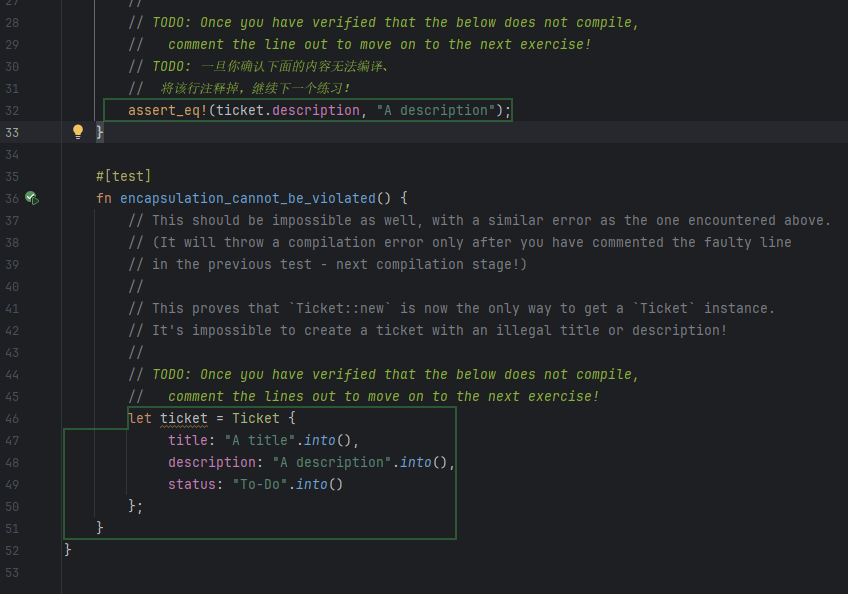This screenshot has height=594, width=848.
Task: Click the #[test] attribute
Action: 123,176
